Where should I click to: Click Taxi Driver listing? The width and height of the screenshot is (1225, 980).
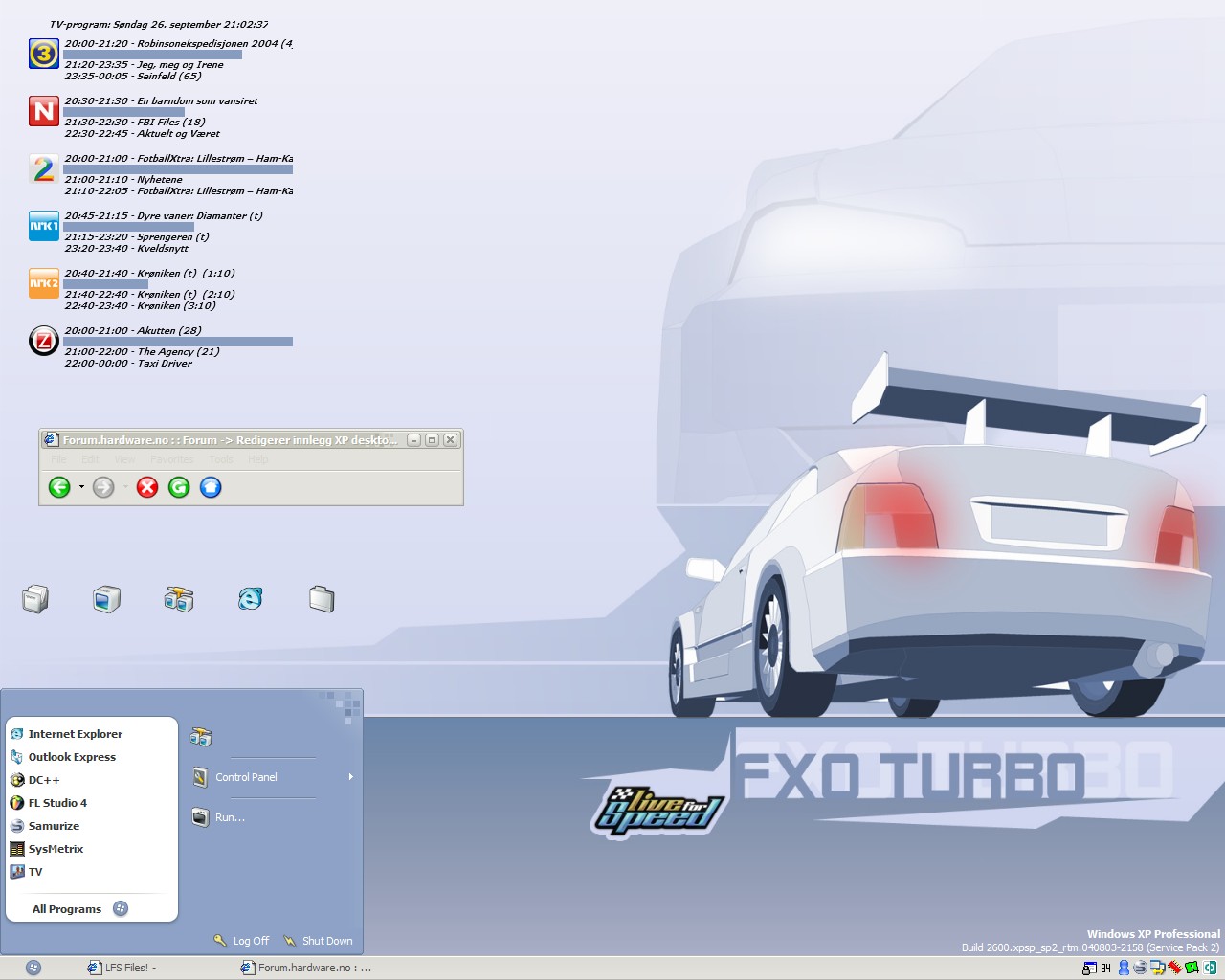coord(128,364)
